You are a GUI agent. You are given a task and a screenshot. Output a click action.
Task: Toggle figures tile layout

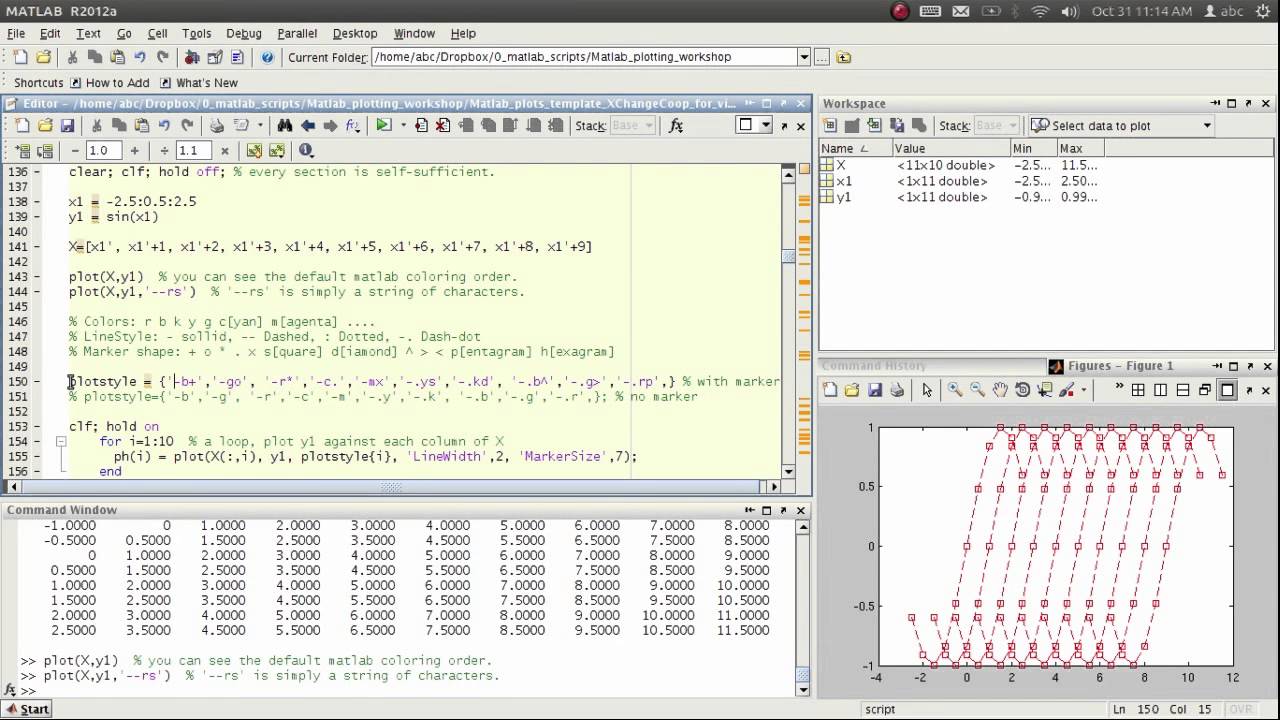(x=1138, y=390)
